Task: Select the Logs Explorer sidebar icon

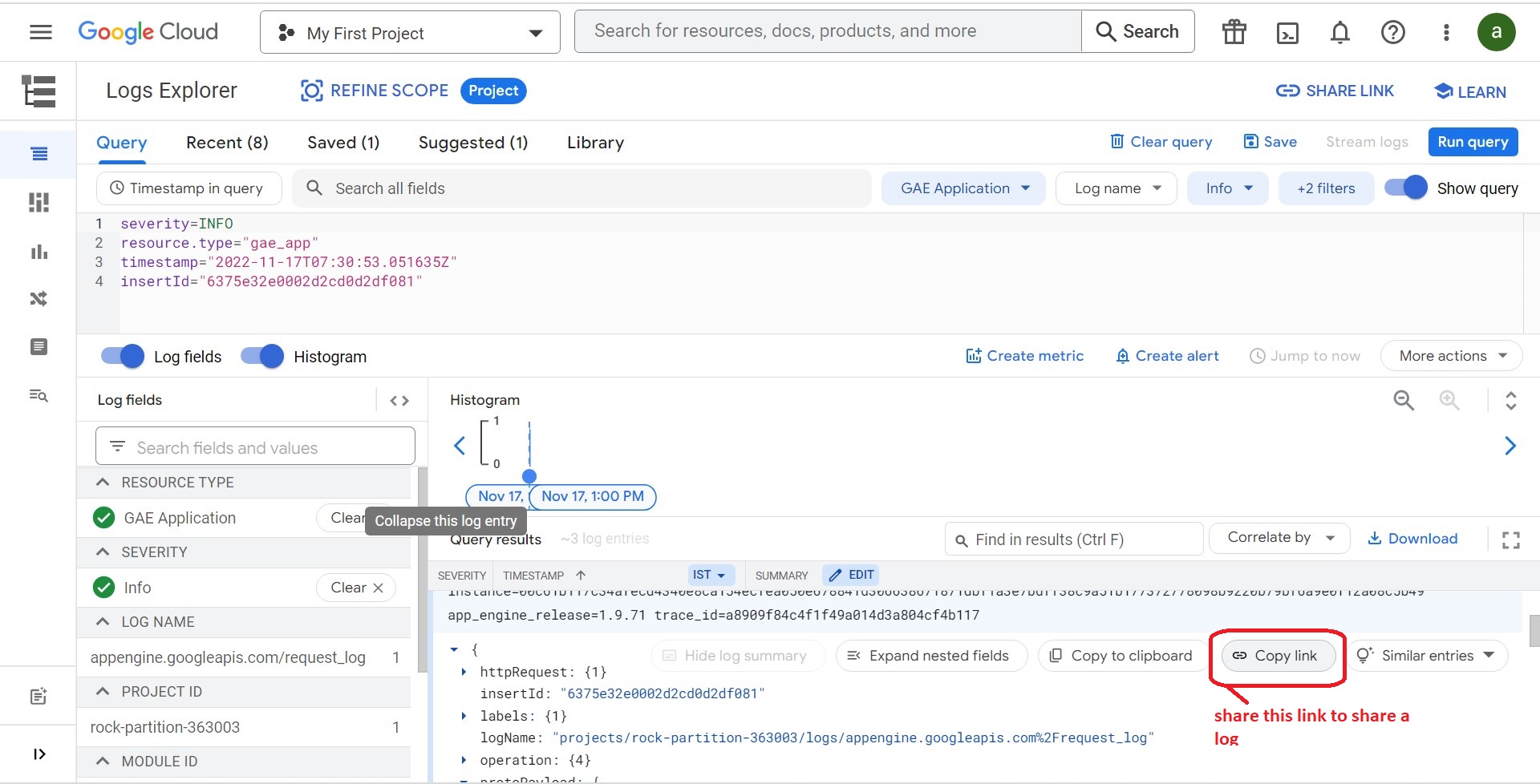Action: point(38,154)
